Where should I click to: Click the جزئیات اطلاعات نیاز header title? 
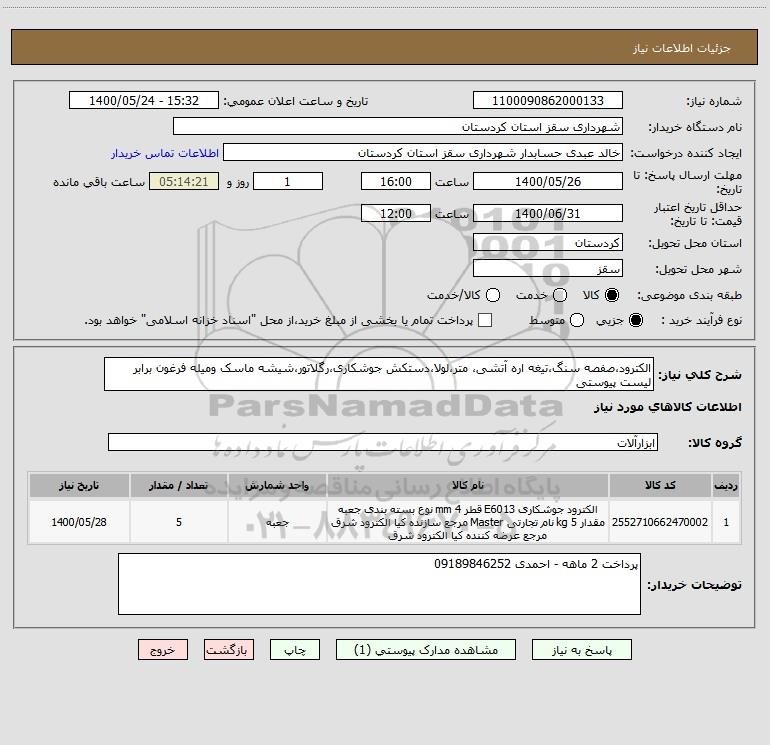coord(682,48)
